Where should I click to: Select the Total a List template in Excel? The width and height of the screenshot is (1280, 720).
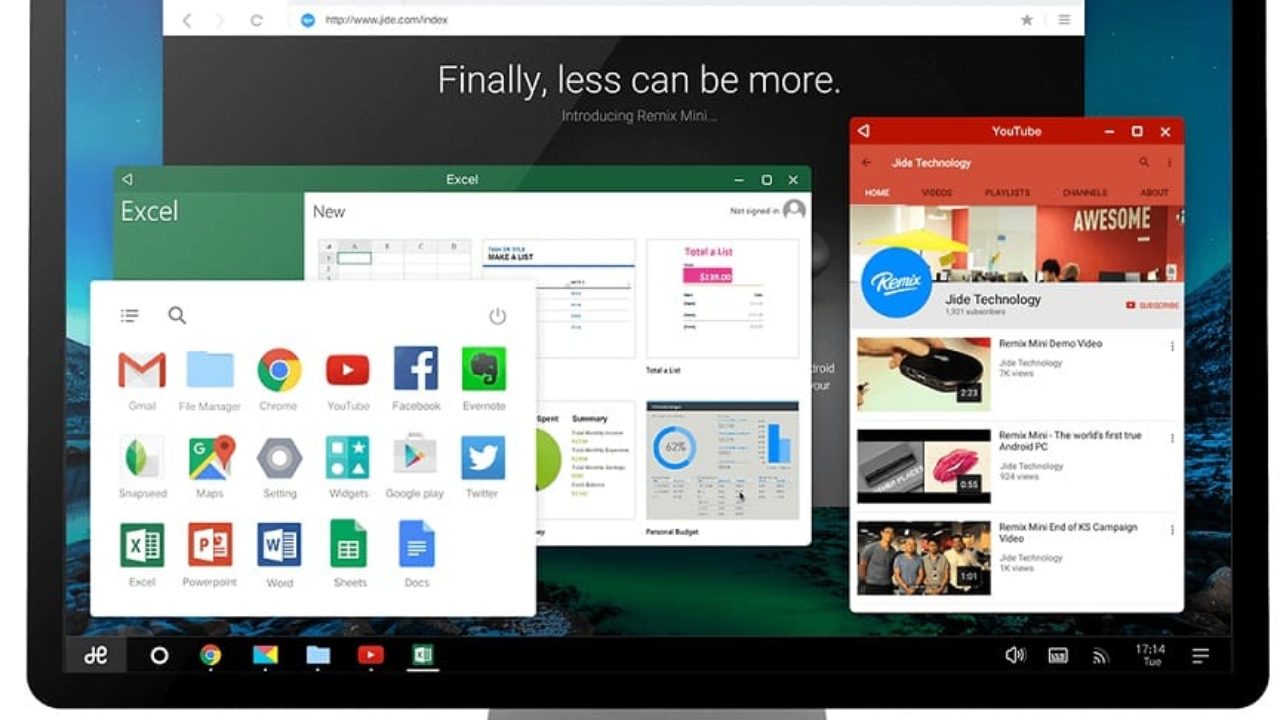click(722, 299)
